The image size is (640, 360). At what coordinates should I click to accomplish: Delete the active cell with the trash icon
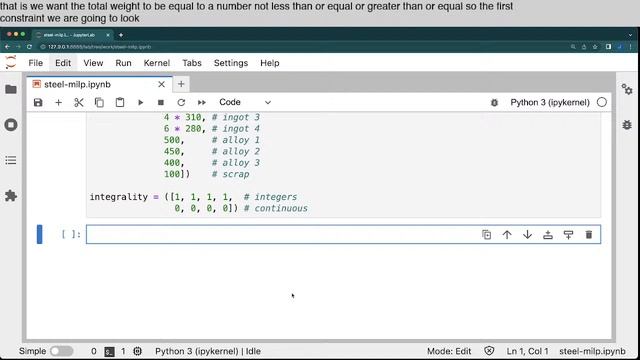[x=589, y=235]
